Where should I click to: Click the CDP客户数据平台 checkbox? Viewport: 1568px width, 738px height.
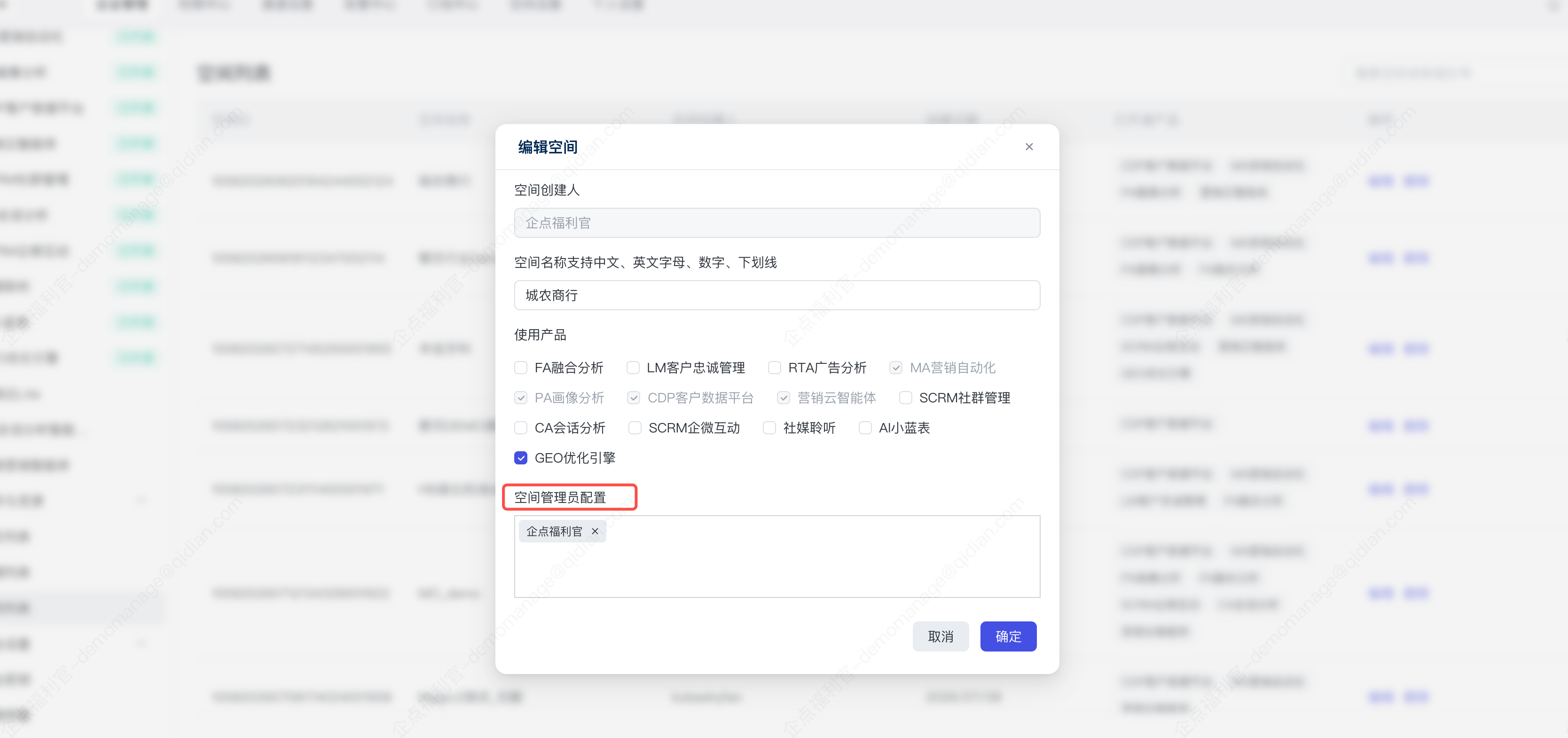click(x=633, y=398)
